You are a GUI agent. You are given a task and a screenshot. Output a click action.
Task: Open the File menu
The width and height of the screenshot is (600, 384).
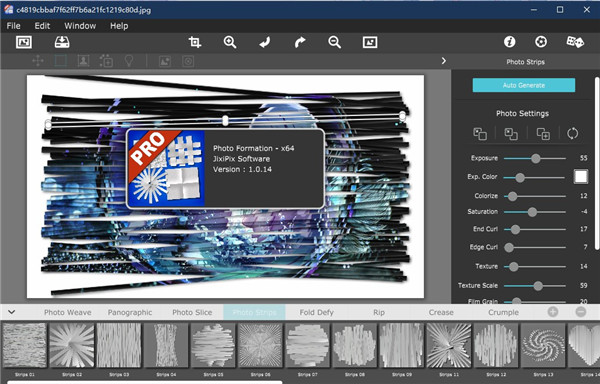[13, 26]
